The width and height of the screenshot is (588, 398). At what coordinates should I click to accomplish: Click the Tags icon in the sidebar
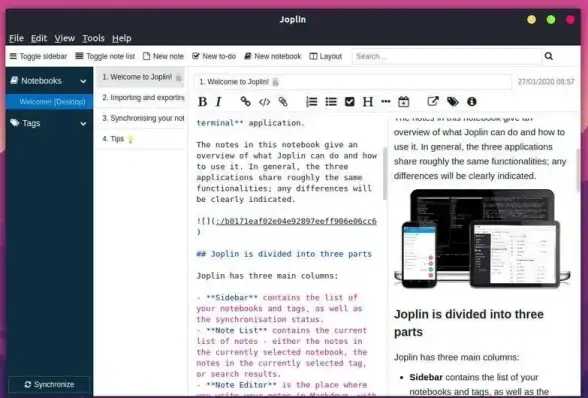(x=15, y=123)
